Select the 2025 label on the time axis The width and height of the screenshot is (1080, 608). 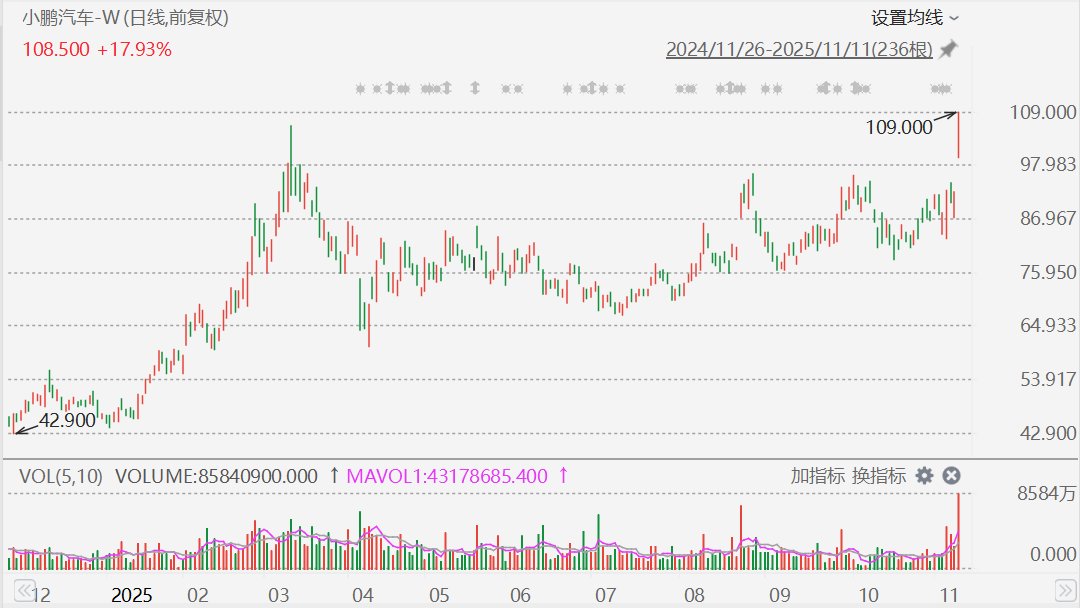132,596
